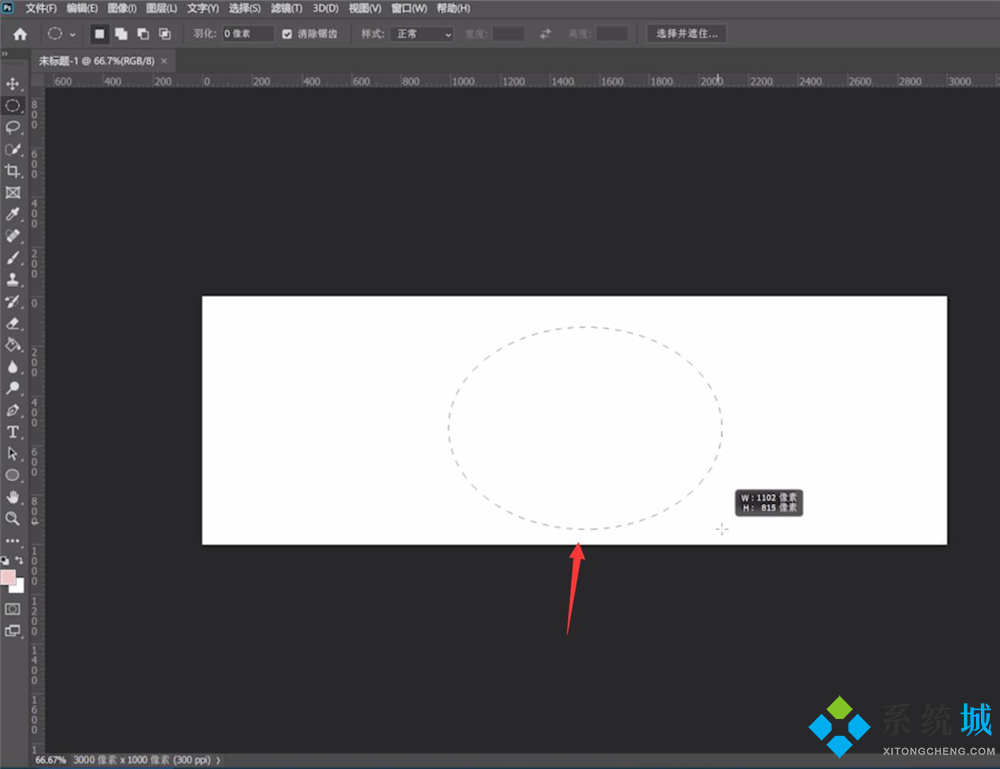Select the Horizontal Type tool
This screenshot has height=769, width=1000.
tap(13, 432)
